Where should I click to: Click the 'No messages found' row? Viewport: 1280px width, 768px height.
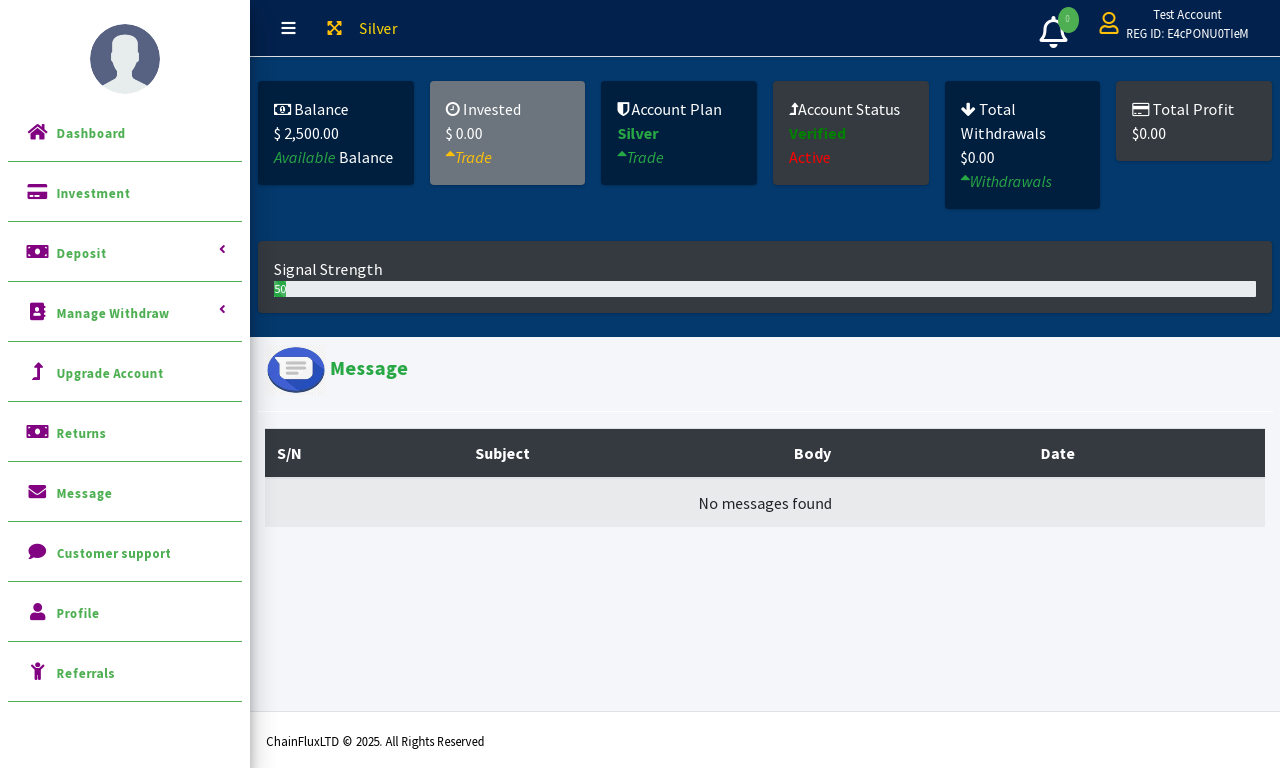(x=765, y=503)
